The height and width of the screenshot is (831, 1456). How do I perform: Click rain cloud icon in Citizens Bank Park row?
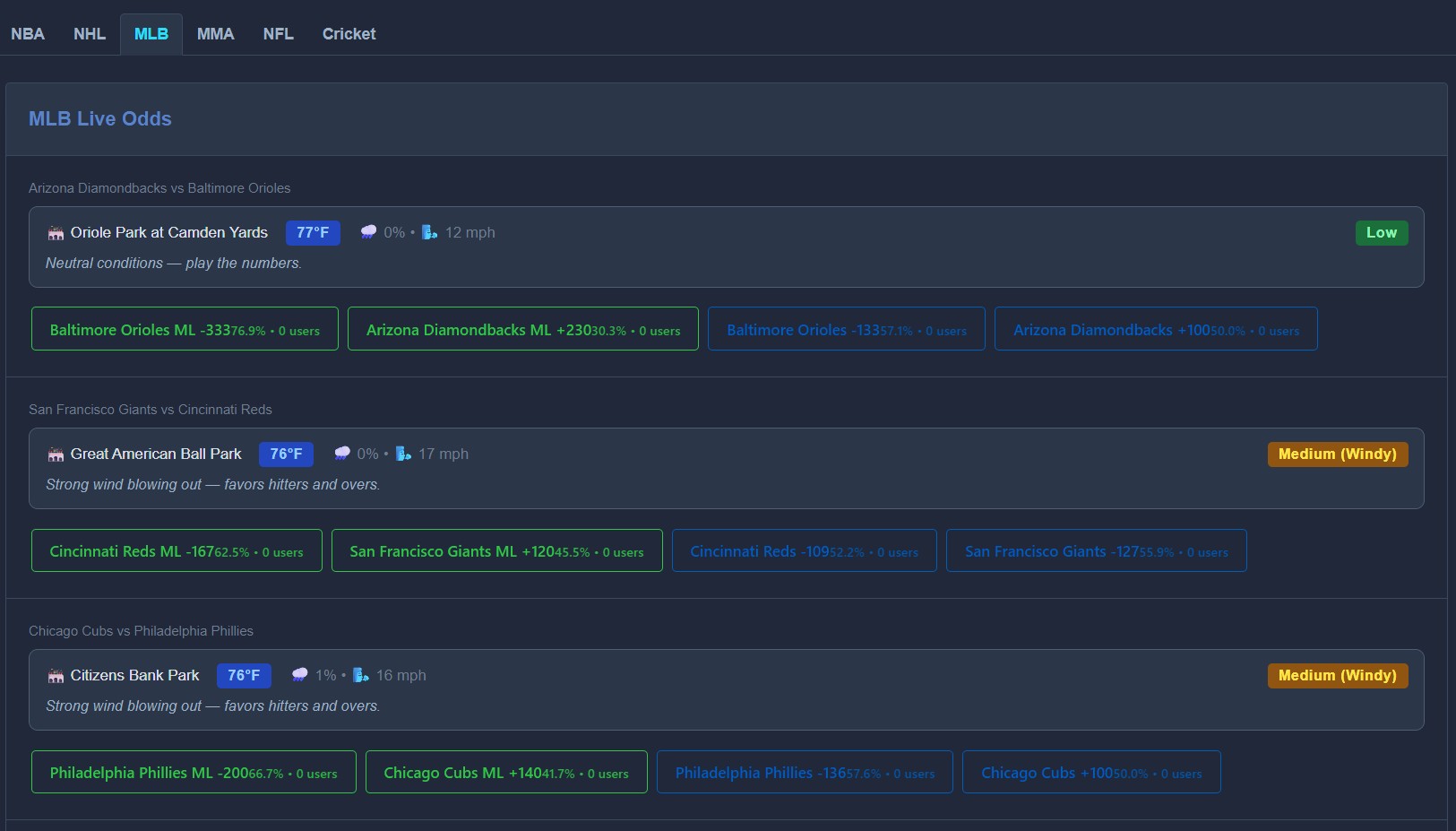click(299, 675)
